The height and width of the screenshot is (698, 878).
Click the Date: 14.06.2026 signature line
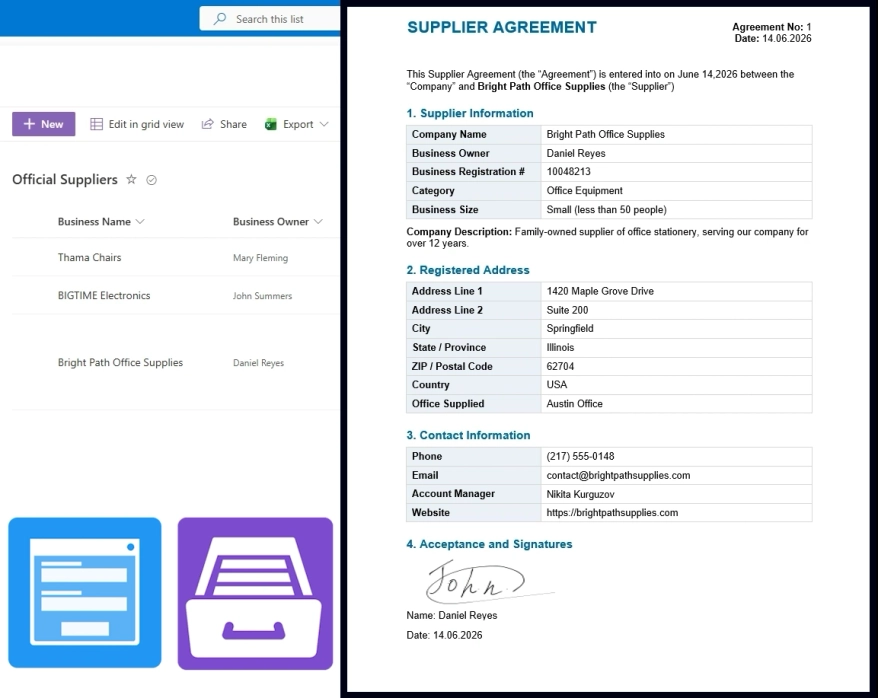pos(444,635)
